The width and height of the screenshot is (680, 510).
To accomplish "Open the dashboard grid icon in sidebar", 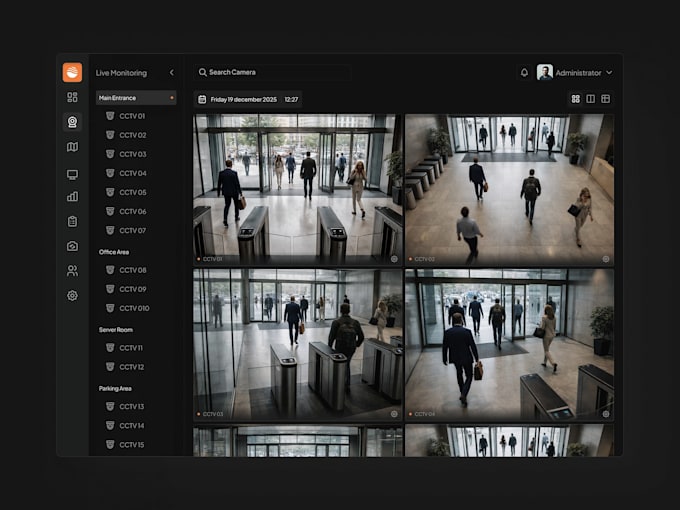I will 72,97.
